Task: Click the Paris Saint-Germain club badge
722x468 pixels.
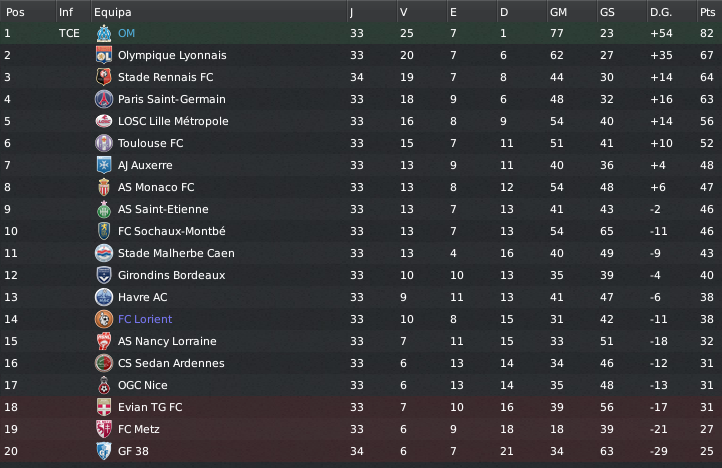Action: click(x=103, y=99)
